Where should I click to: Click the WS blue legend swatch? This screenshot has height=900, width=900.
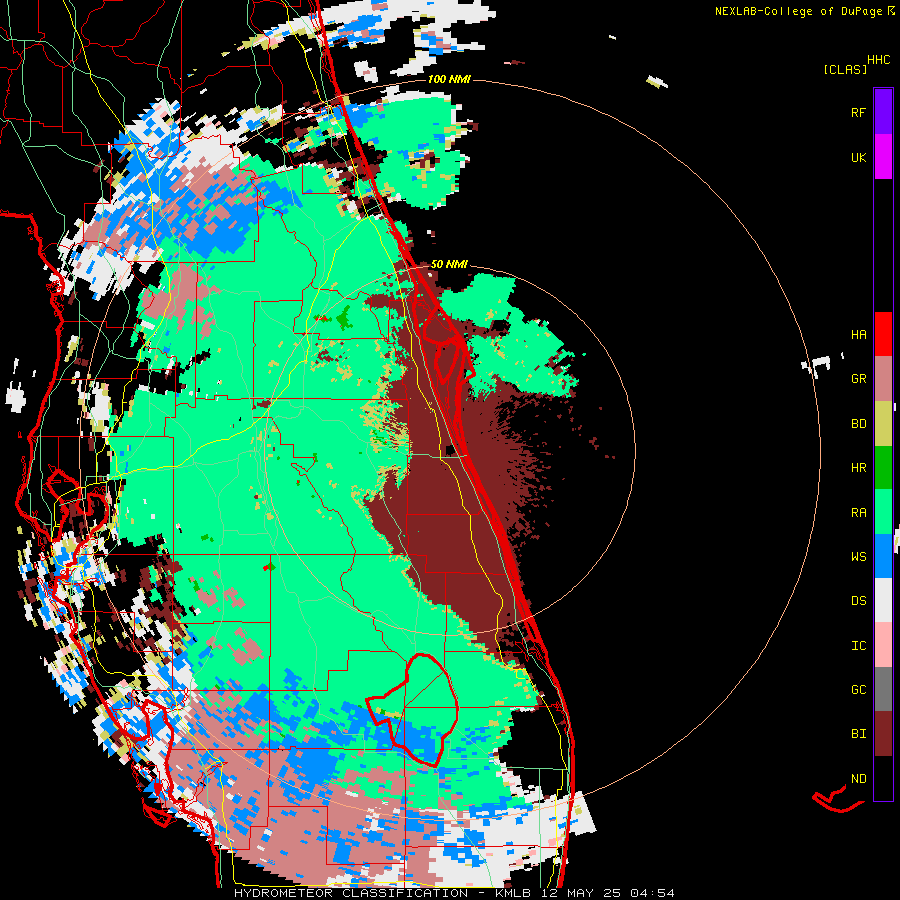coord(883,557)
